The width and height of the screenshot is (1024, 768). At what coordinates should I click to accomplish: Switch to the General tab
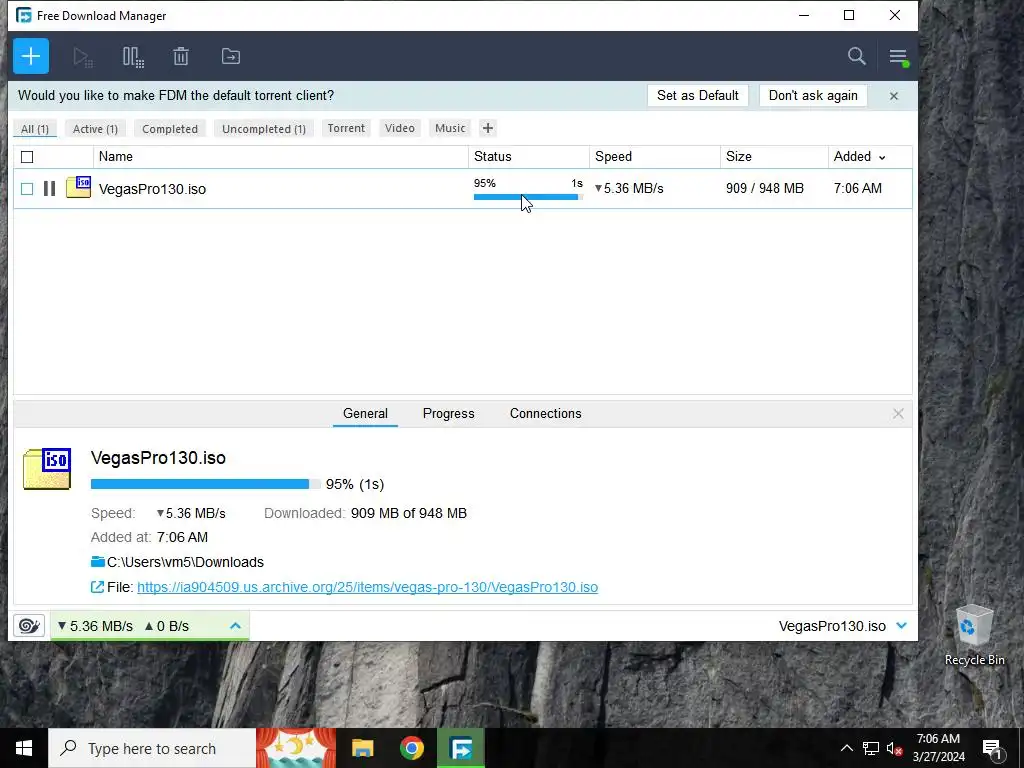click(365, 413)
